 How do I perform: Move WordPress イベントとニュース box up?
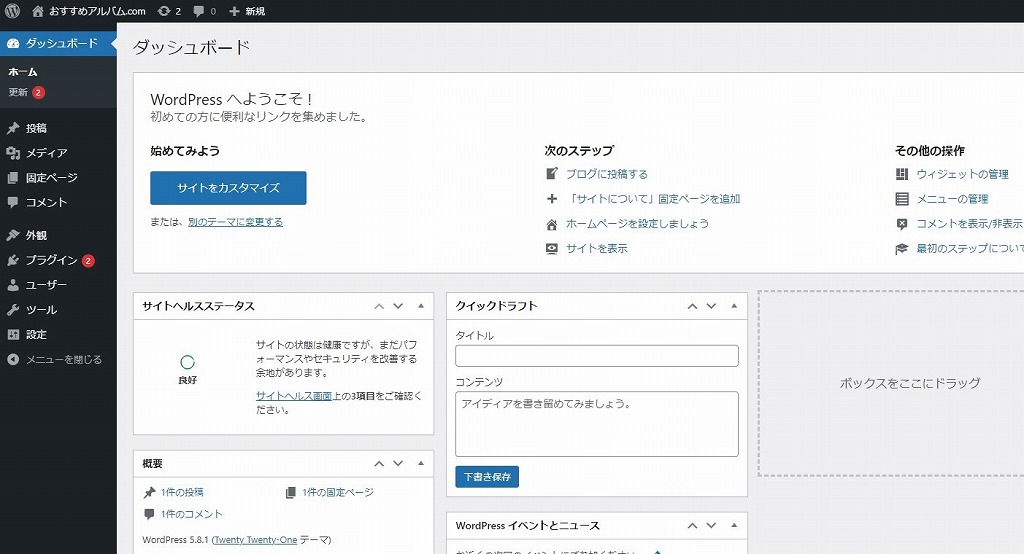692,525
